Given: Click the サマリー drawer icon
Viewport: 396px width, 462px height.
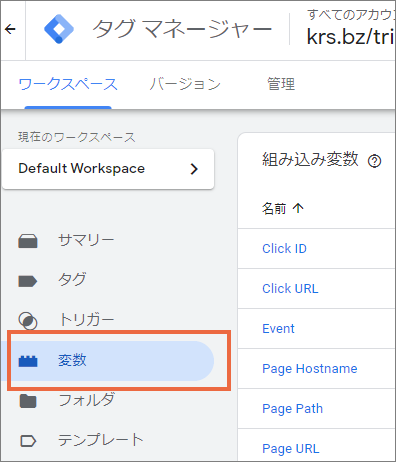Looking at the screenshot, I should (28, 241).
